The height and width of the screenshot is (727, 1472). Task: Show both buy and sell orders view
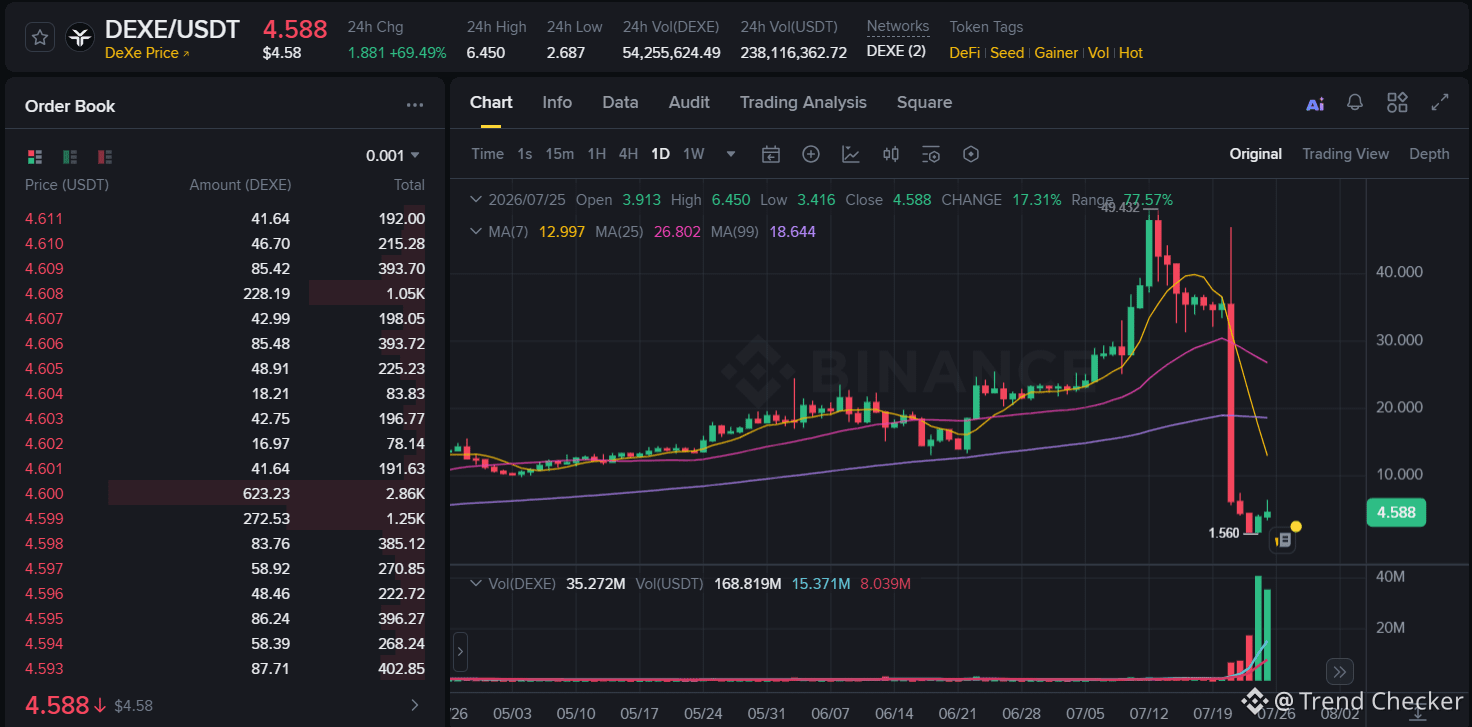35,156
